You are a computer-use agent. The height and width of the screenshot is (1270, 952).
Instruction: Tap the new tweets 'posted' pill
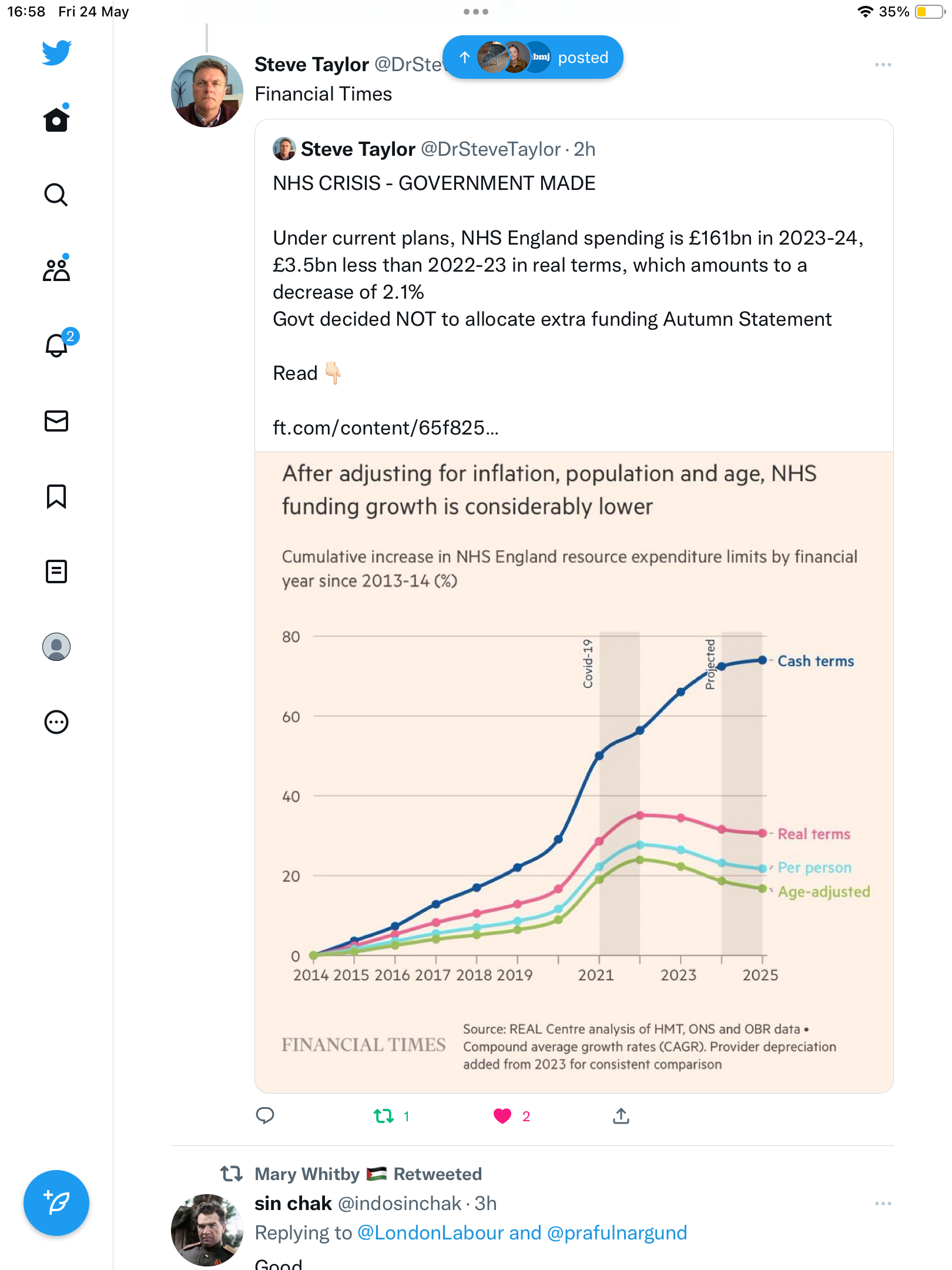pos(533,57)
